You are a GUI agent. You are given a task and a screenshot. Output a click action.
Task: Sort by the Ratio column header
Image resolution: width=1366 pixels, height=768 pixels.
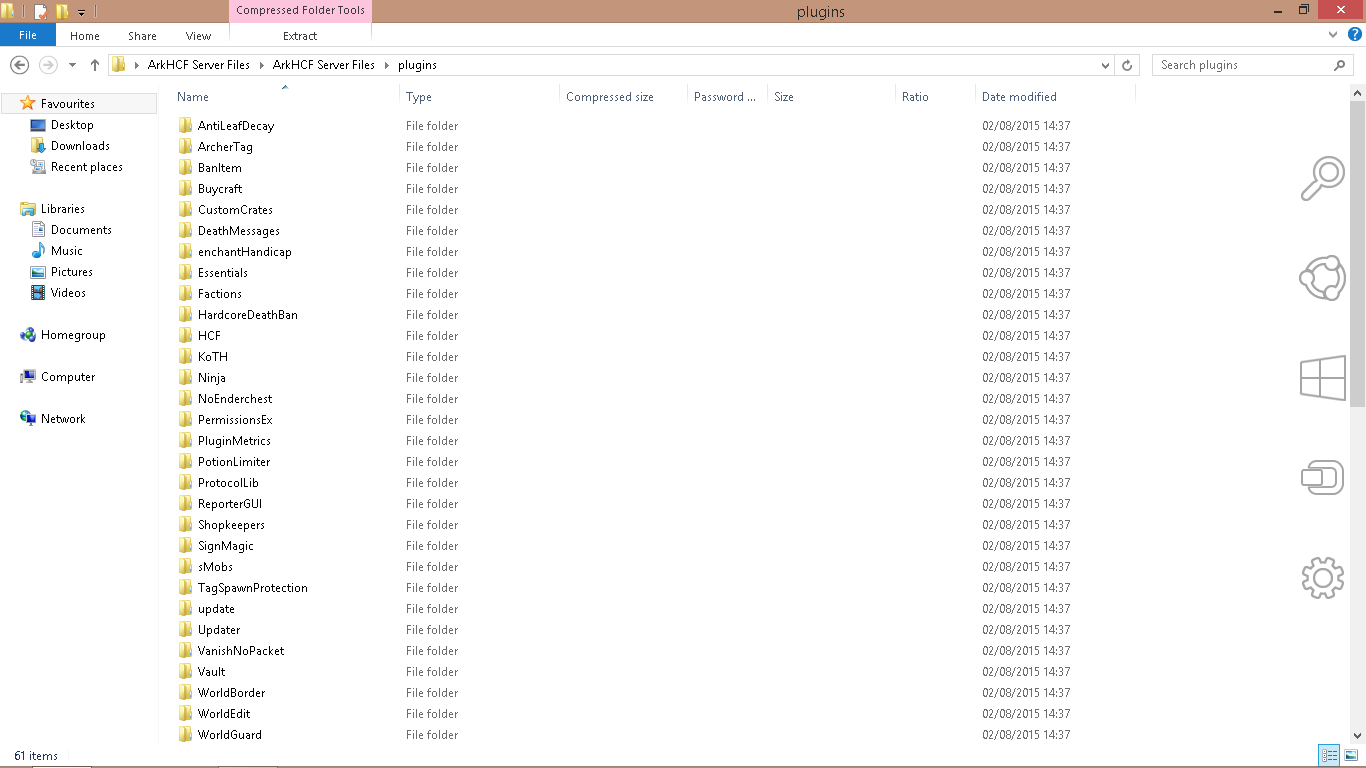click(x=915, y=97)
